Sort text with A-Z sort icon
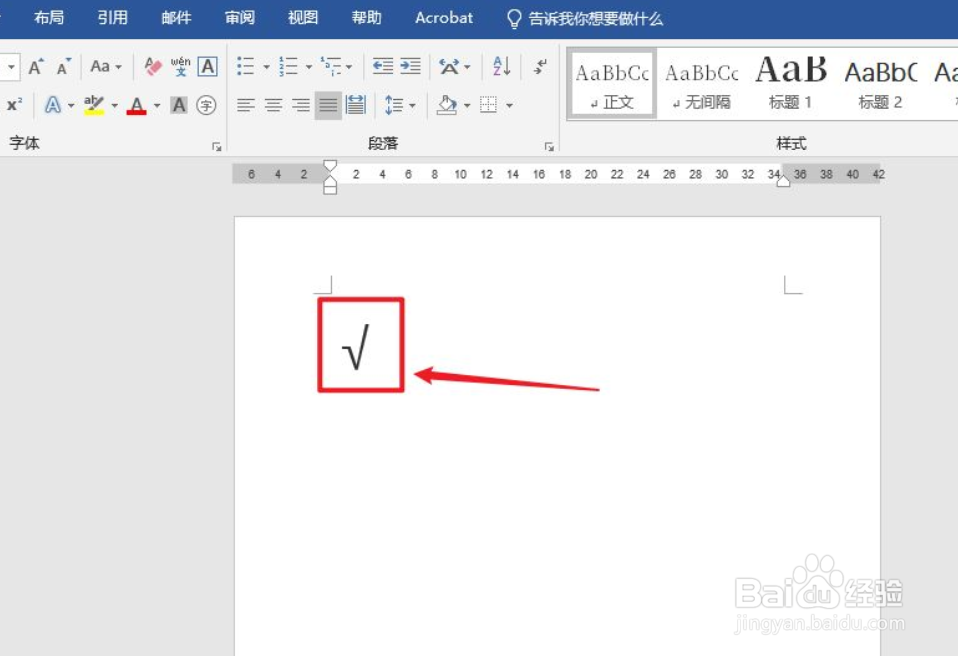 coord(501,66)
